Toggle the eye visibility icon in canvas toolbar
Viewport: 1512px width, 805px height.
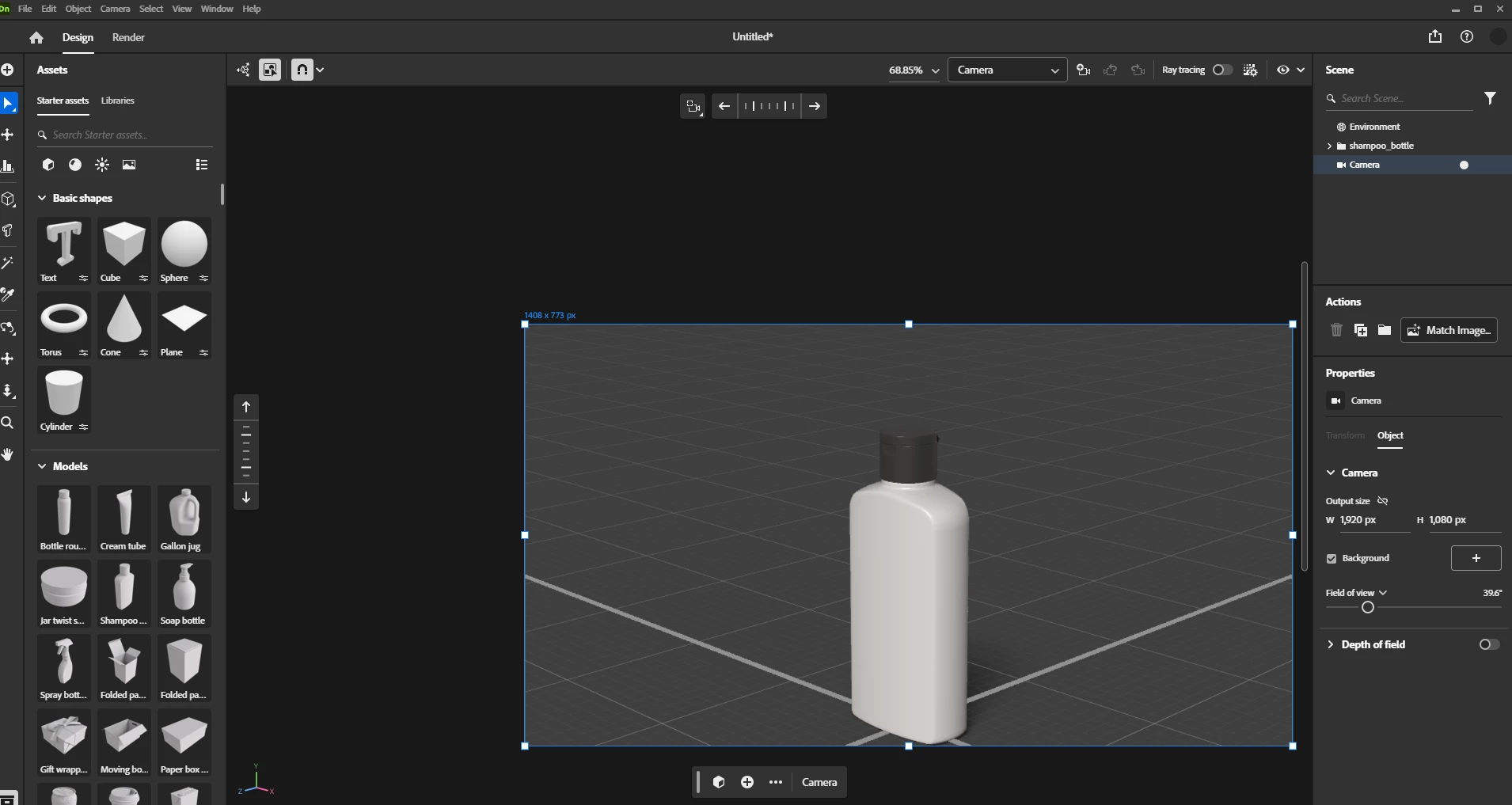point(1283,70)
